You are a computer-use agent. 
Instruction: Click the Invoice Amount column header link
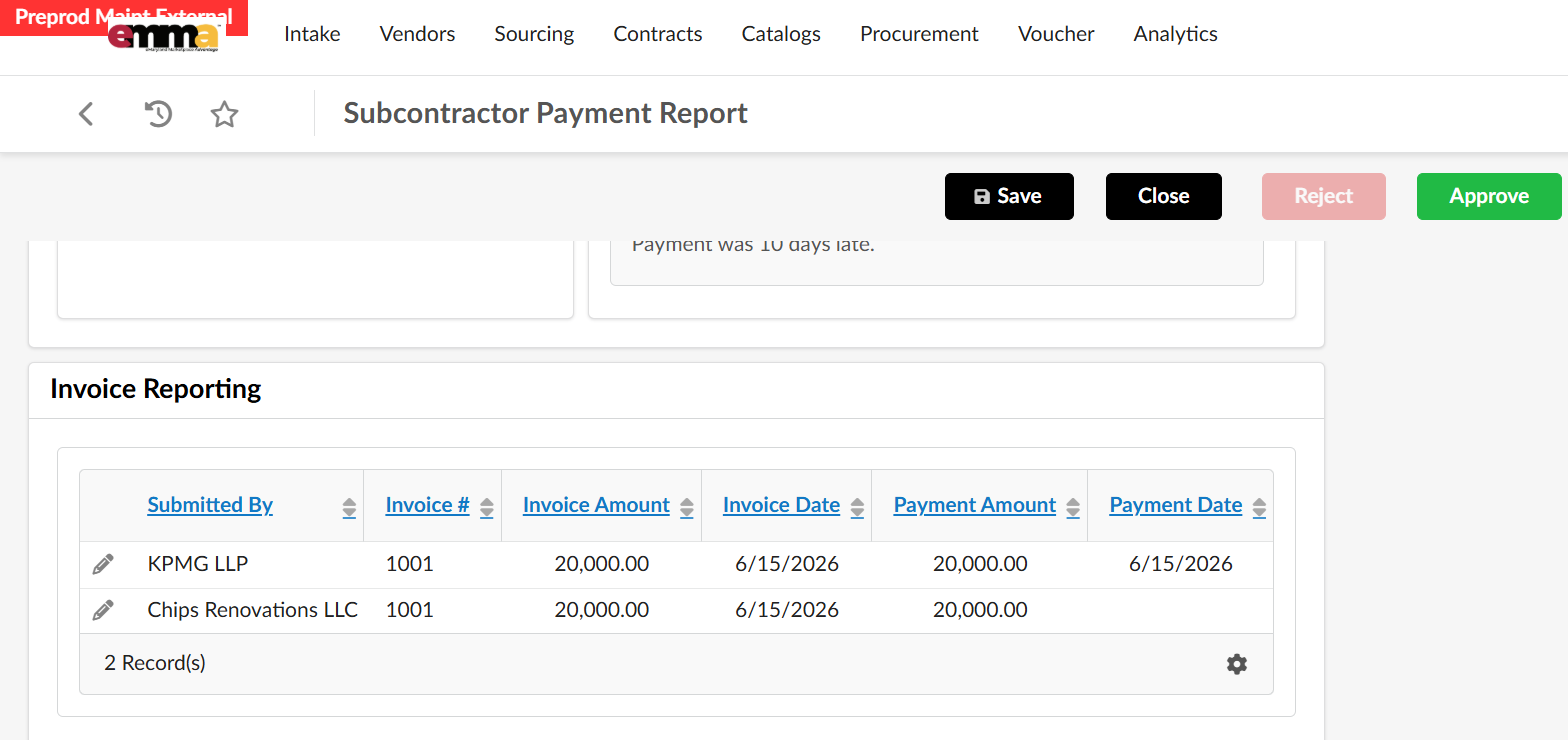pyautogui.click(x=596, y=505)
